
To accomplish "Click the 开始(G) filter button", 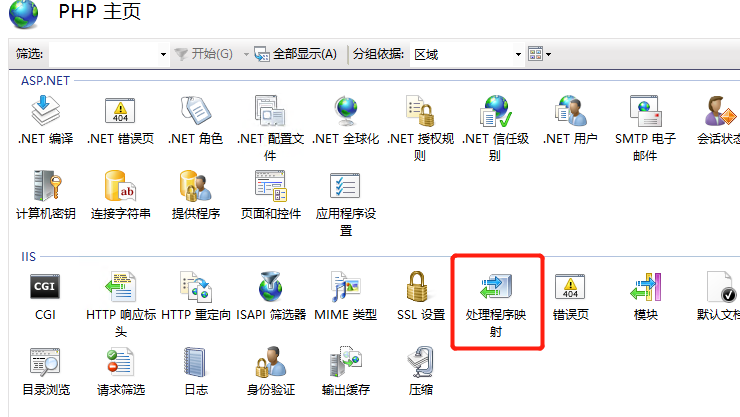I will 203,54.
